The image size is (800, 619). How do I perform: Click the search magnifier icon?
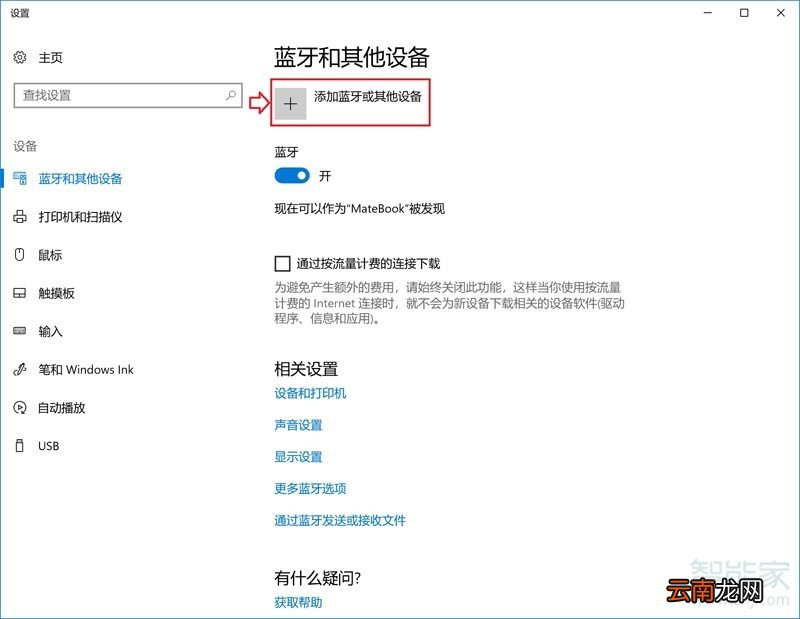click(x=231, y=95)
